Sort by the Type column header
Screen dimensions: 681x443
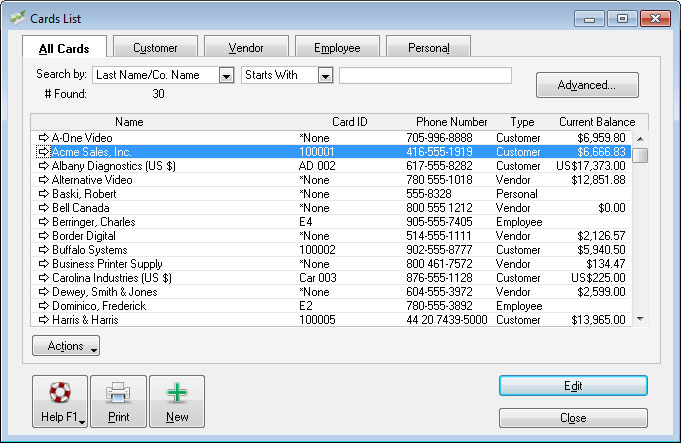[522, 122]
